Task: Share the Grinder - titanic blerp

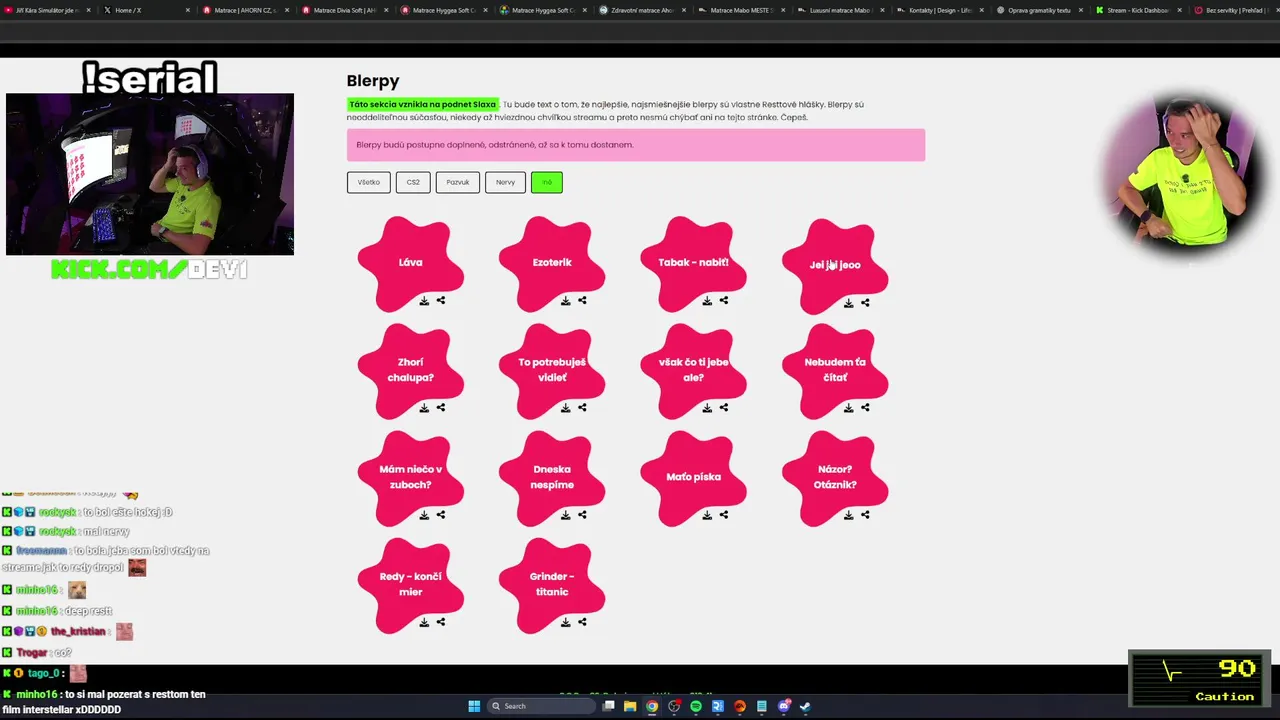Action: pyautogui.click(x=582, y=622)
